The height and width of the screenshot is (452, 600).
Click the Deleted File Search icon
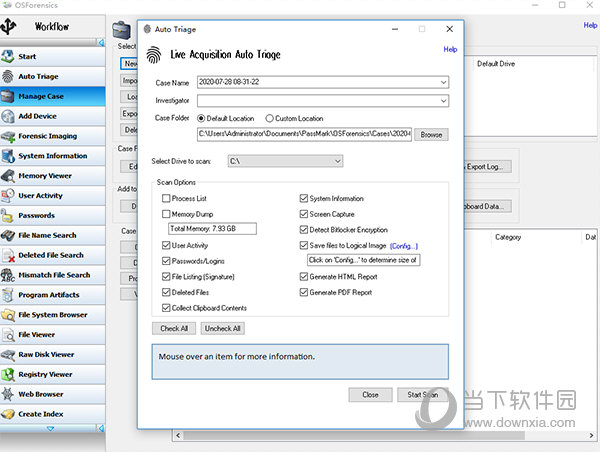(x=8, y=255)
